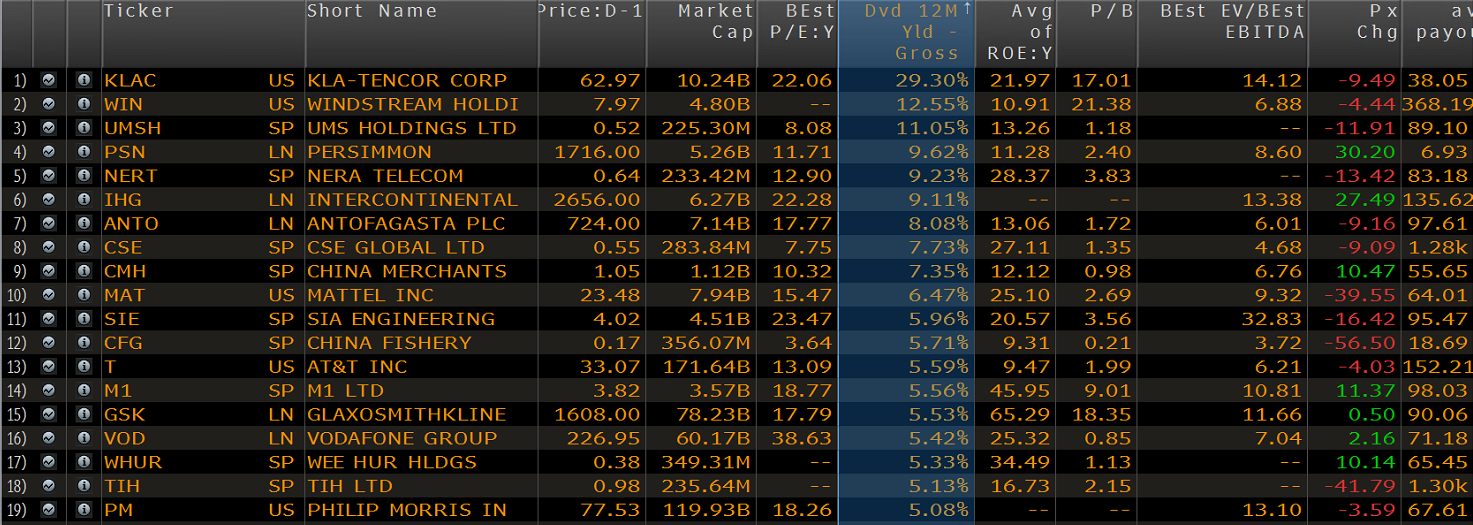Open the chart icon for KLAC row
This screenshot has height=525, width=1473.
coord(48,80)
